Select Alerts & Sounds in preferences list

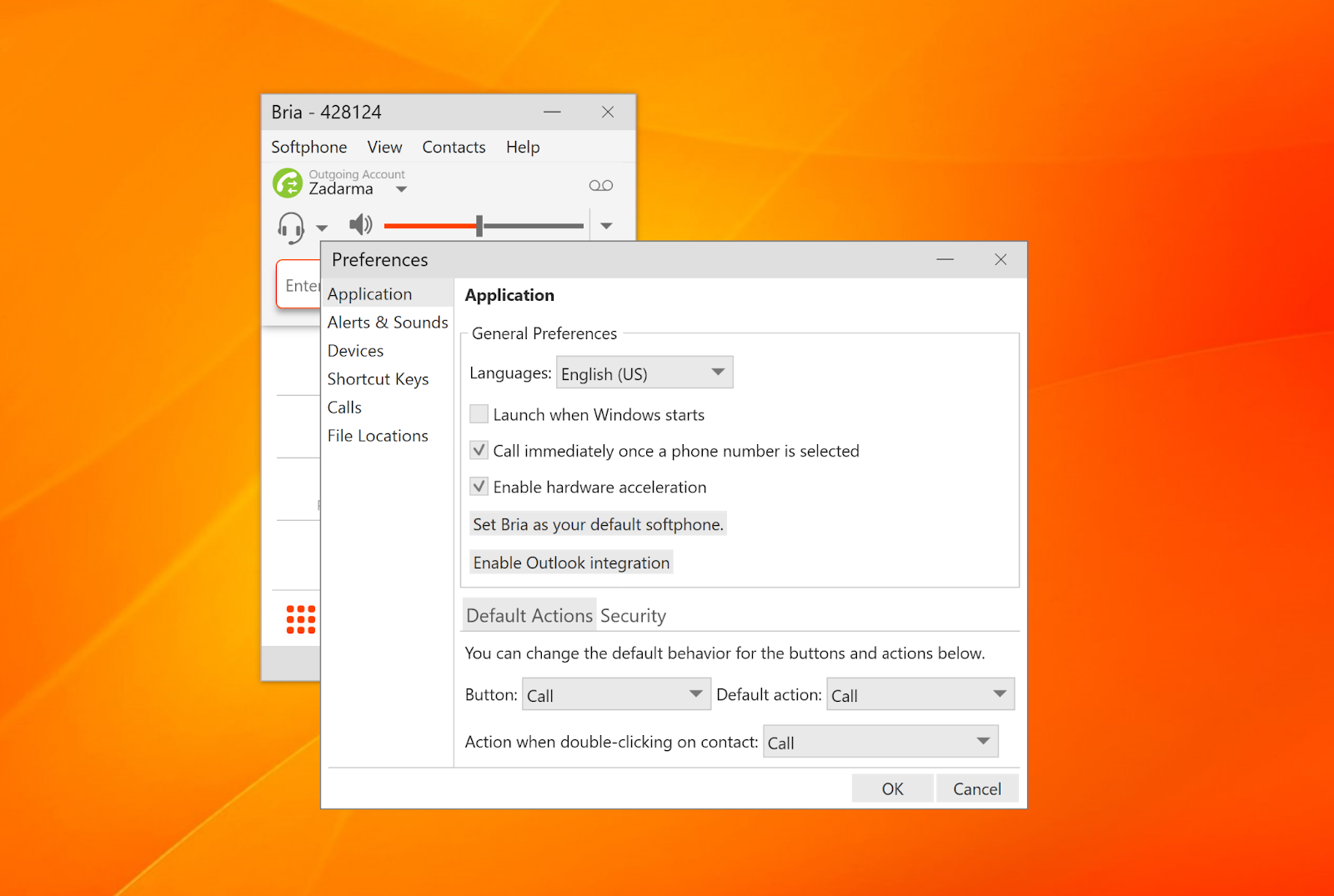388,323
